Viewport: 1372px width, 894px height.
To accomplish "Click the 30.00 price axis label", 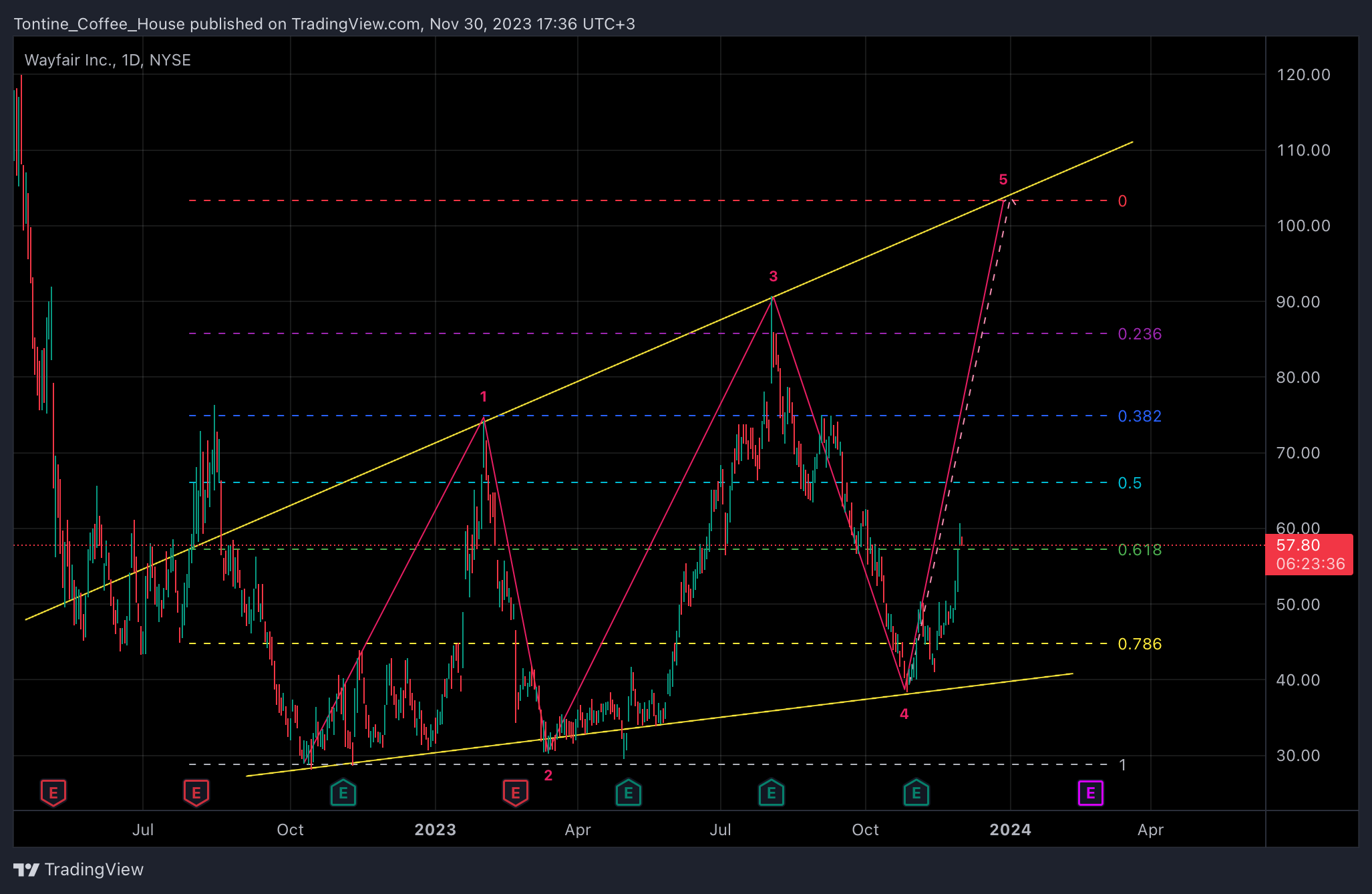I will click(x=1299, y=756).
